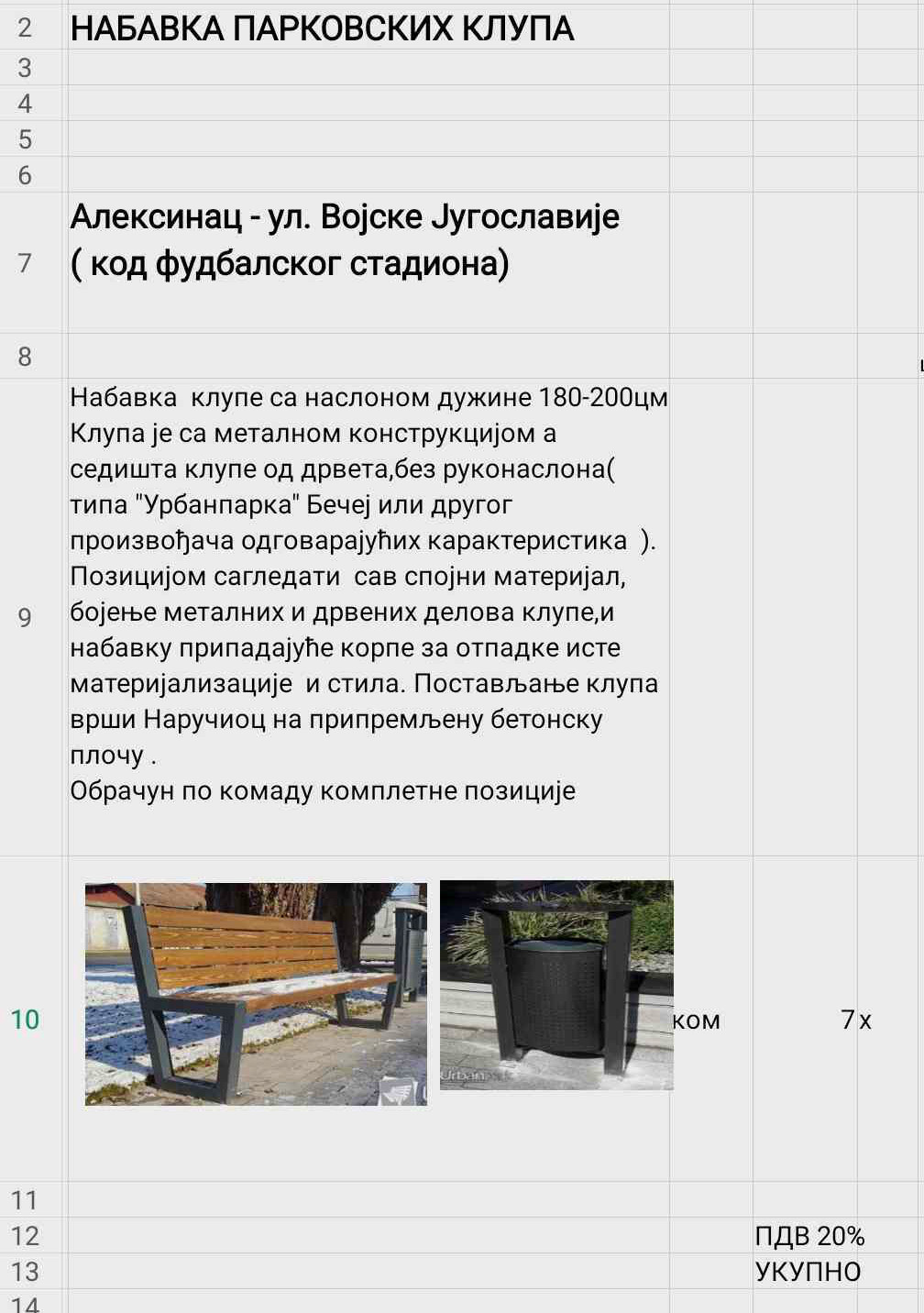Viewport: 924px width, 1313px height.
Task: Select row 2 header
Action: click(25, 28)
